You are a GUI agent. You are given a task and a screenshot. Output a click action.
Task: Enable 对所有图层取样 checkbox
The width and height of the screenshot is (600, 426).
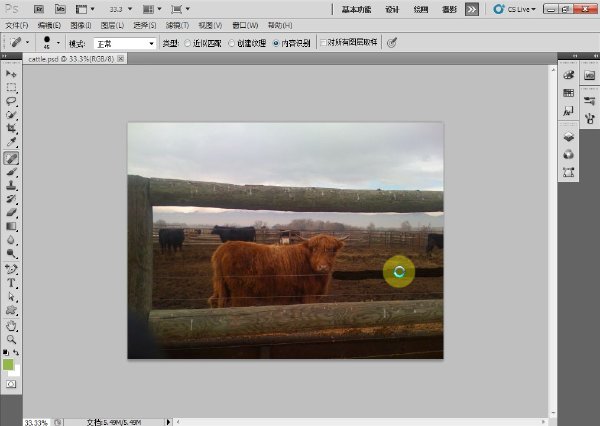[x=323, y=42]
